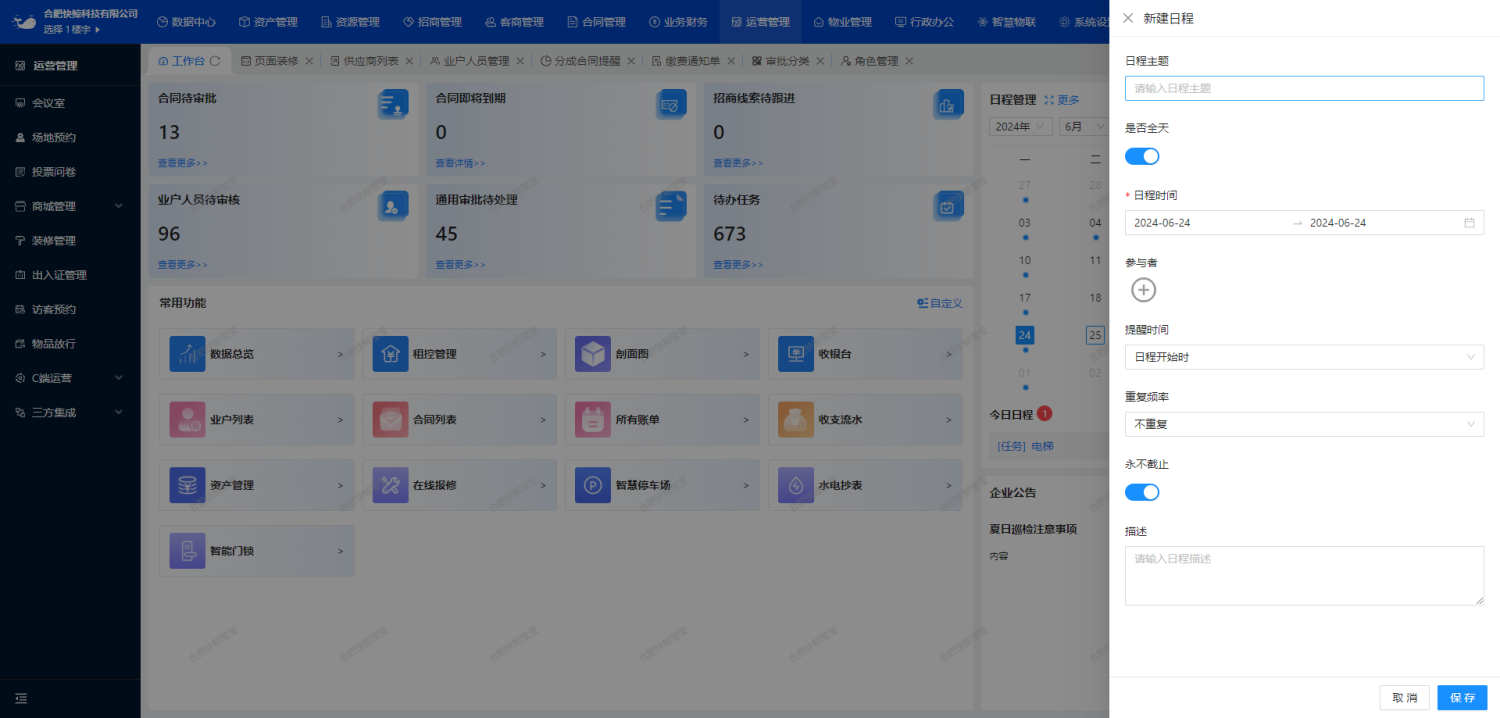Open the 收银台 shortcut
The width and height of the screenshot is (1500, 718).
[x=866, y=354]
